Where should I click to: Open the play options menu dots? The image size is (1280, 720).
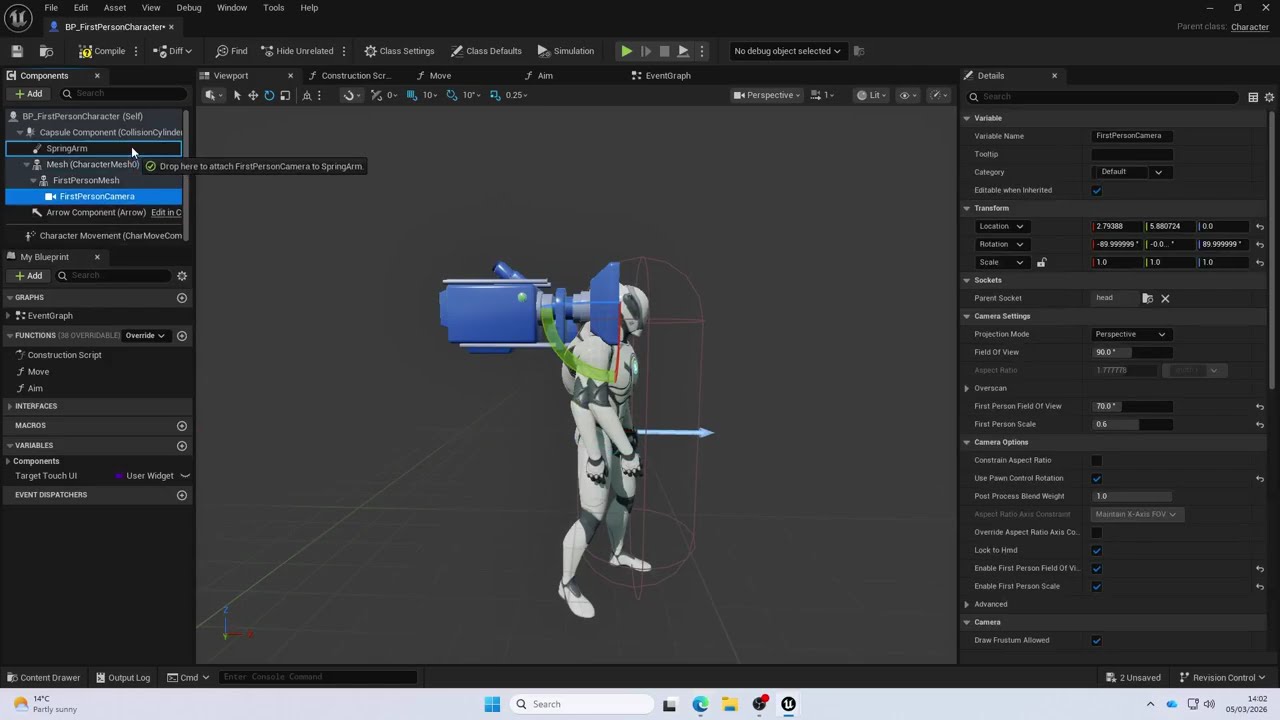(701, 51)
